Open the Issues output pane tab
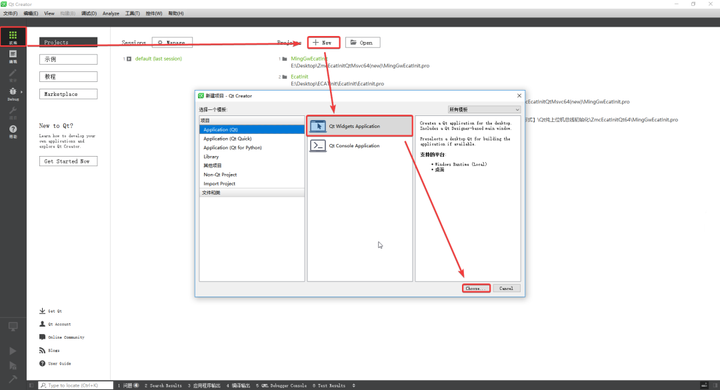Viewport: 720px width, 390px height. pyautogui.click(x=128, y=385)
